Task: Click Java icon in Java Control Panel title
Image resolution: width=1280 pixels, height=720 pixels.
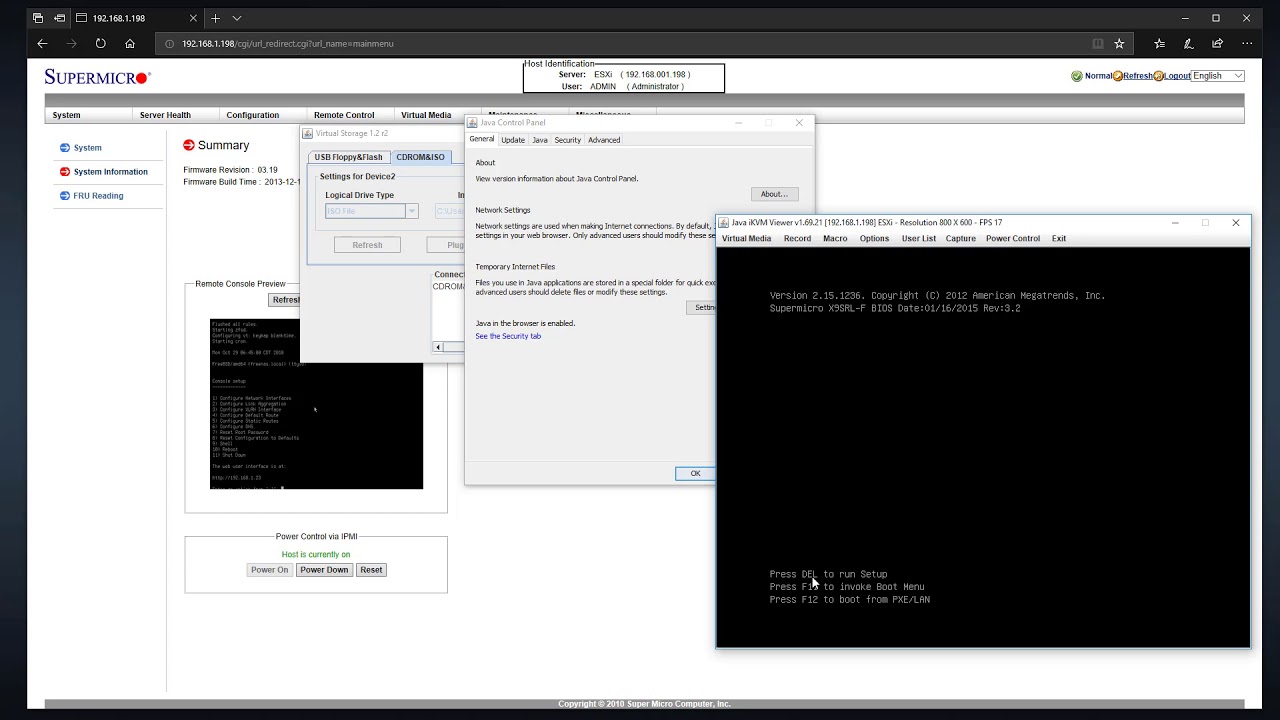Action: (x=474, y=123)
